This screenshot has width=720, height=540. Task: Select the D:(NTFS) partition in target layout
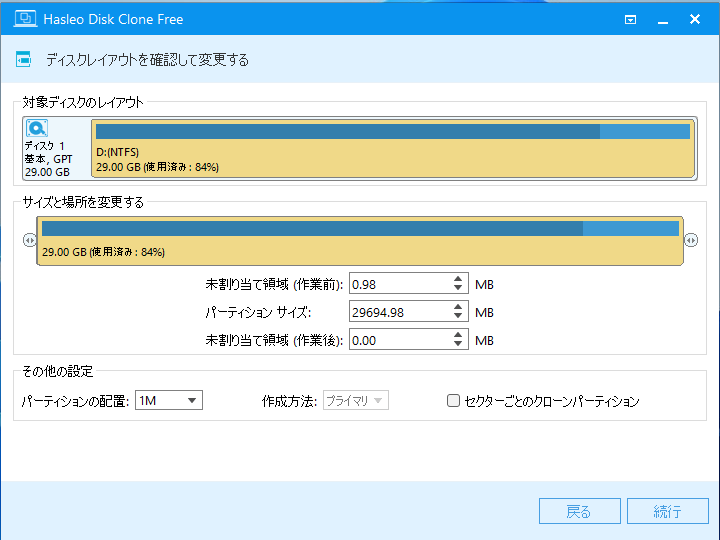(394, 148)
